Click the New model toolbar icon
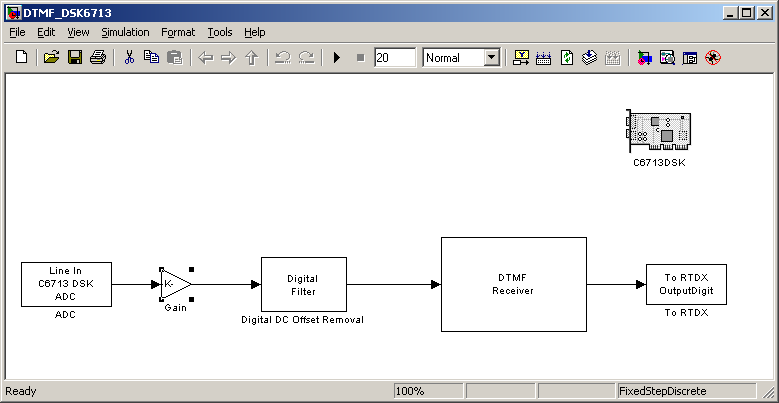Image resolution: width=779 pixels, height=403 pixels. (21, 58)
